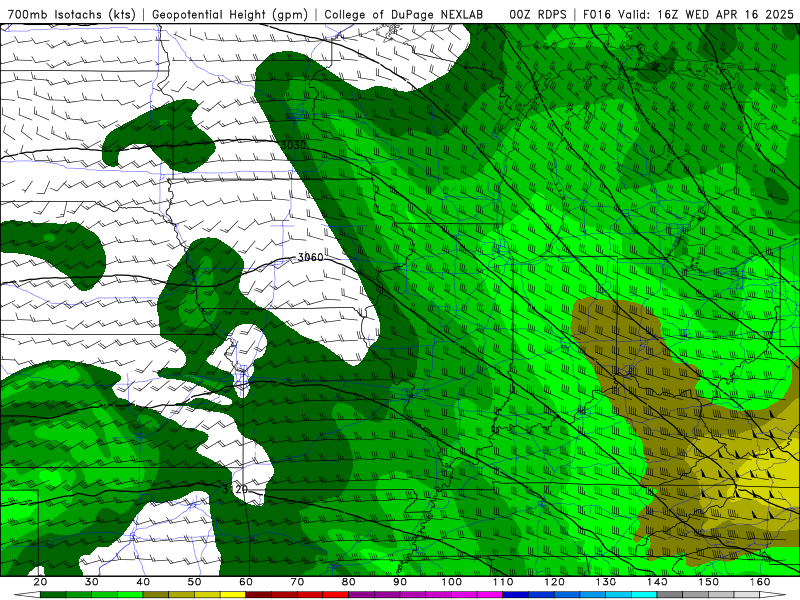Click the 30 value on the color scale
800x600 pixels.
(92, 582)
